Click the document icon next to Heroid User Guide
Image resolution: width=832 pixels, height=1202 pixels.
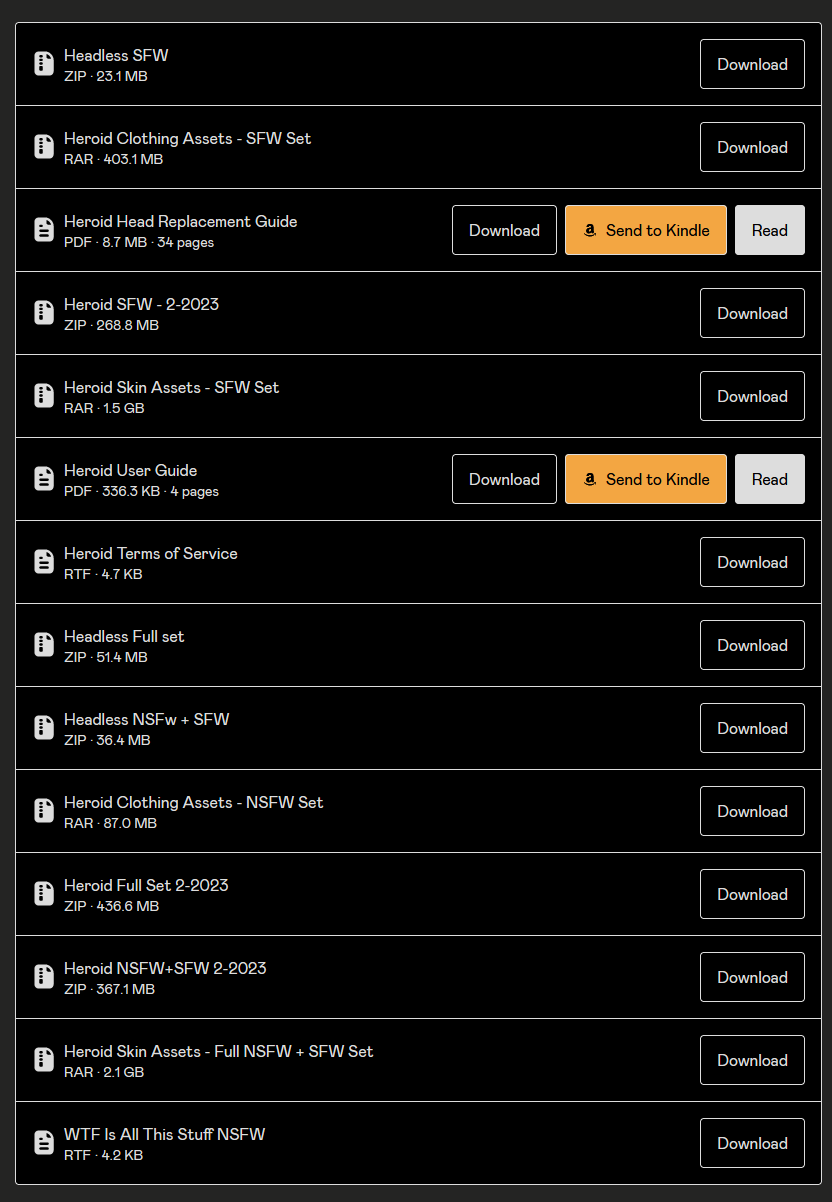44,479
